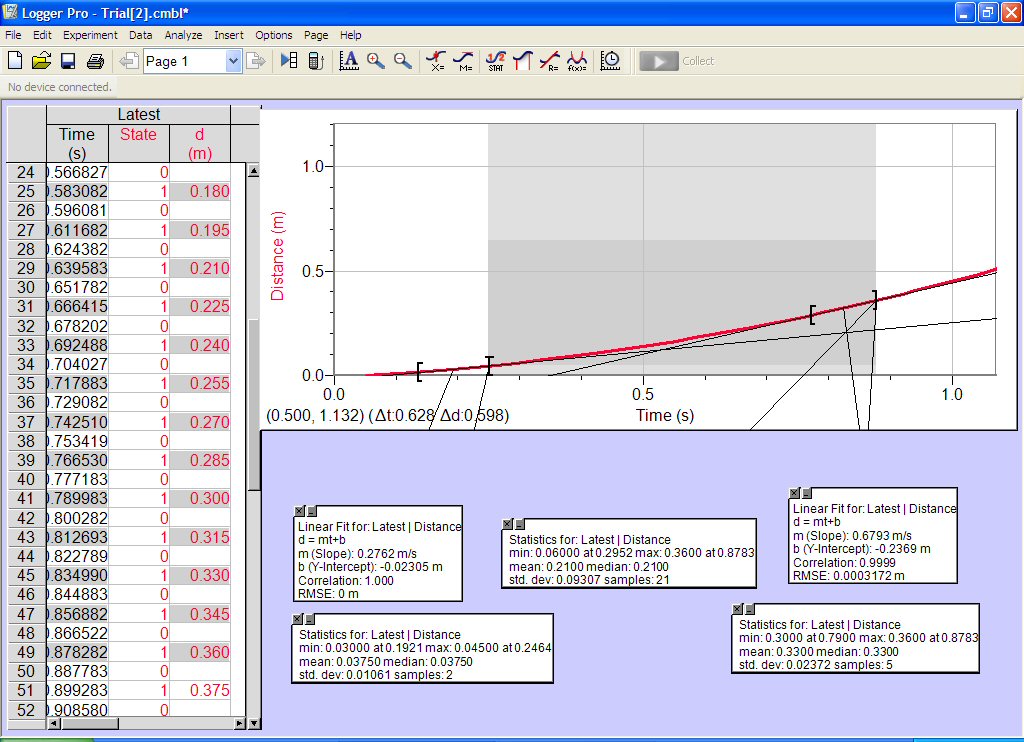Save the file using the floppy disk icon
Viewport: 1024px width, 742px height.
click(68, 61)
